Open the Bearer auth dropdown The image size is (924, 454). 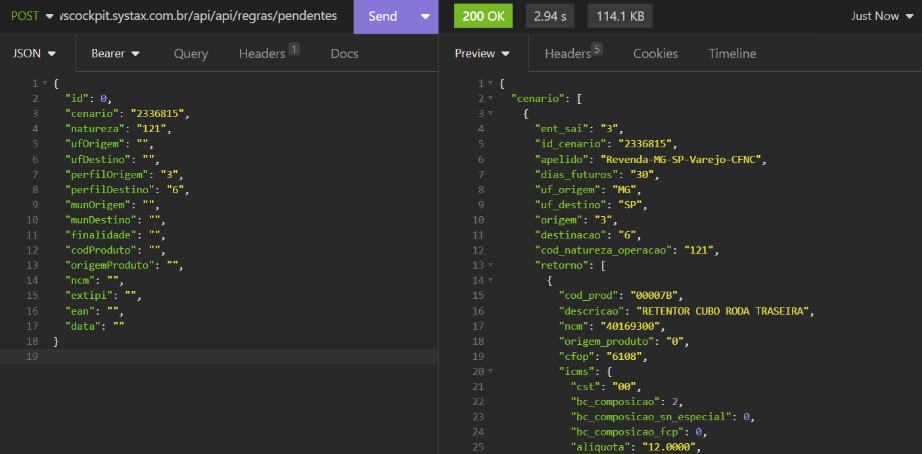116,53
